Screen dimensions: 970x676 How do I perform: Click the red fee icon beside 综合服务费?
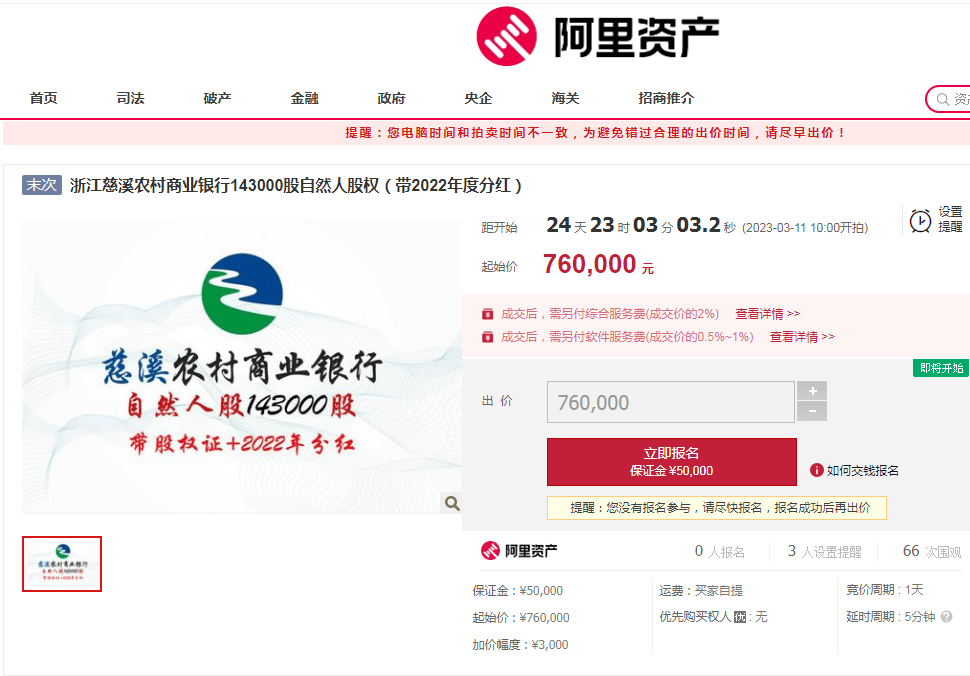pyautogui.click(x=487, y=314)
